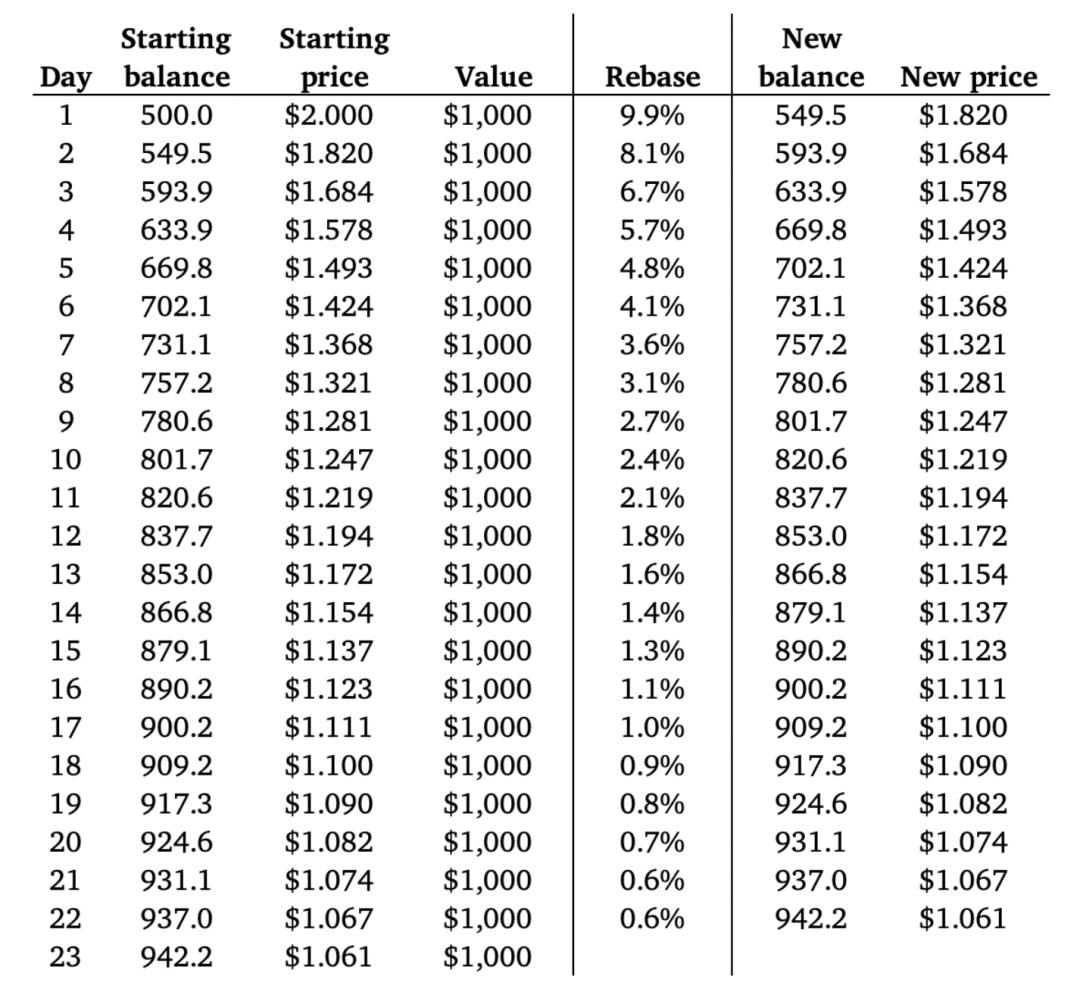Click the $1.100 starting price cell
1080x998 pixels.
(329, 765)
